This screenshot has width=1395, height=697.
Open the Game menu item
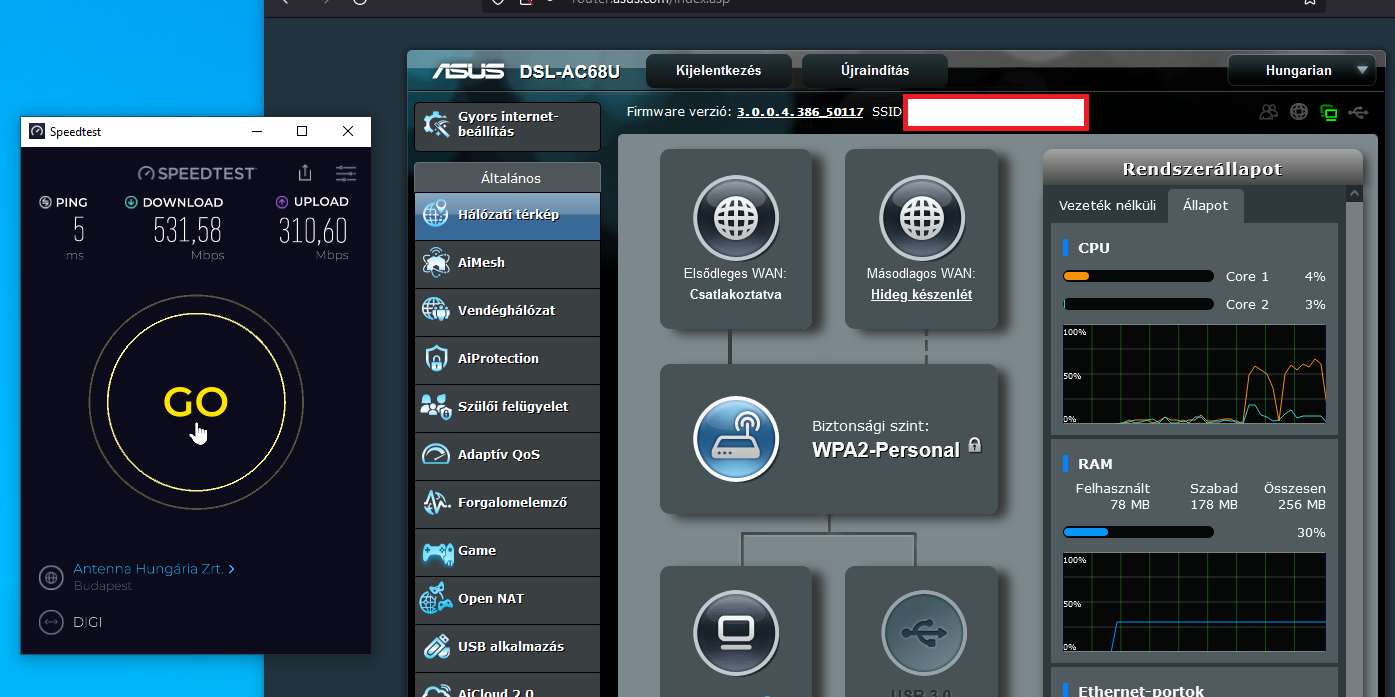pos(507,551)
